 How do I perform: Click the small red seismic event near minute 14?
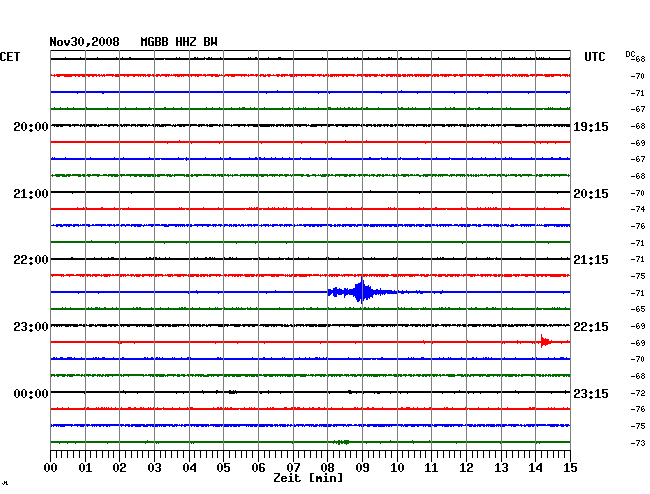[545, 341]
